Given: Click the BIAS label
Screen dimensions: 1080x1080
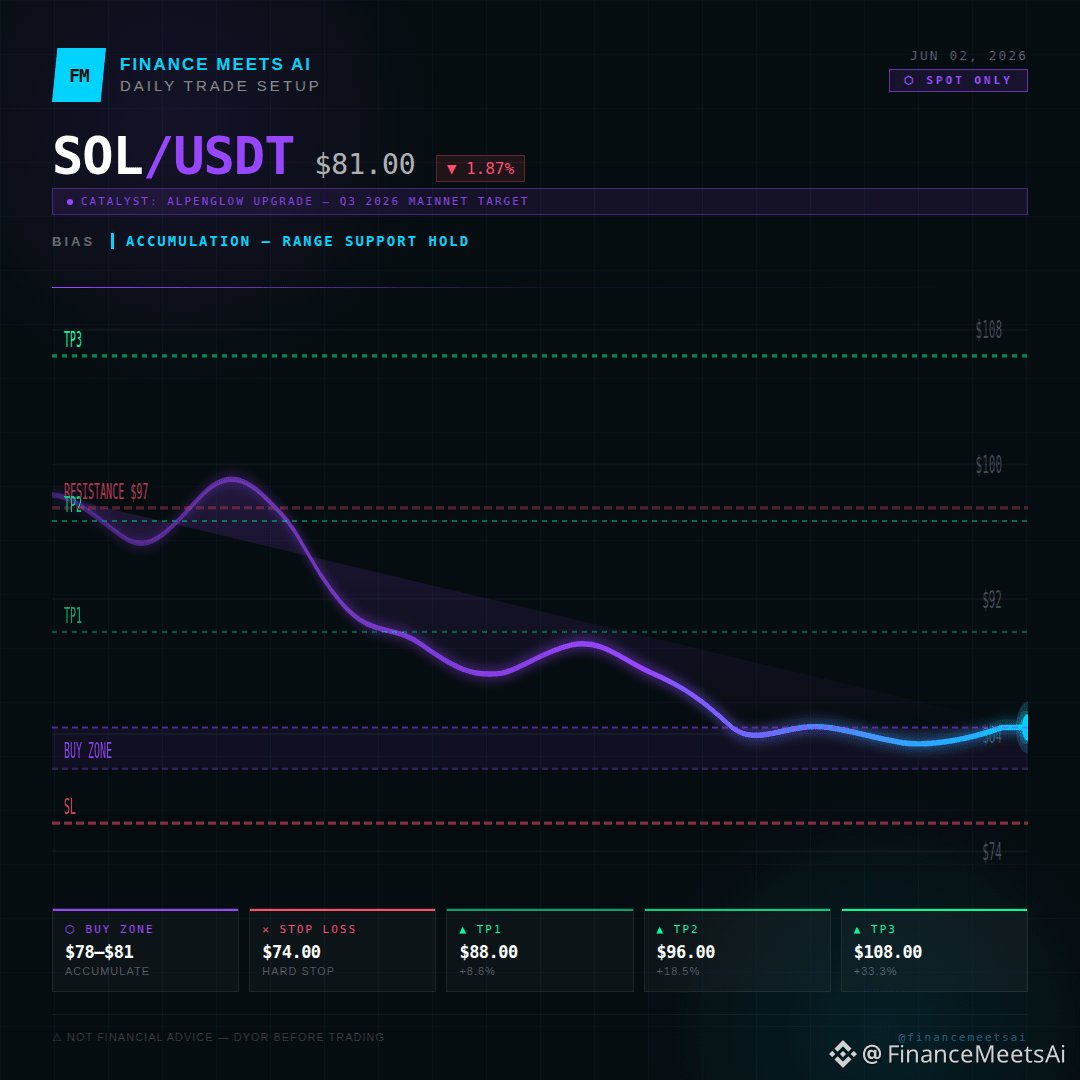Looking at the screenshot, I should click(x=72, y=242).
